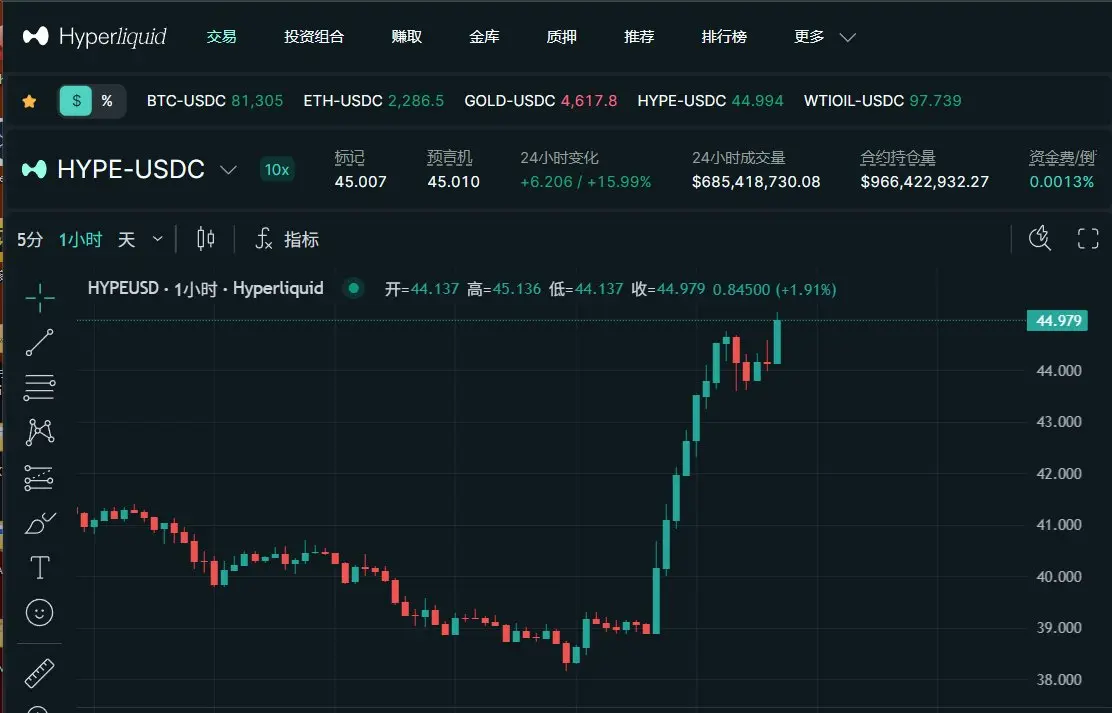Open the 交易 tab
The height and width of the screenshot is (713, 1112).
[221, 36]
